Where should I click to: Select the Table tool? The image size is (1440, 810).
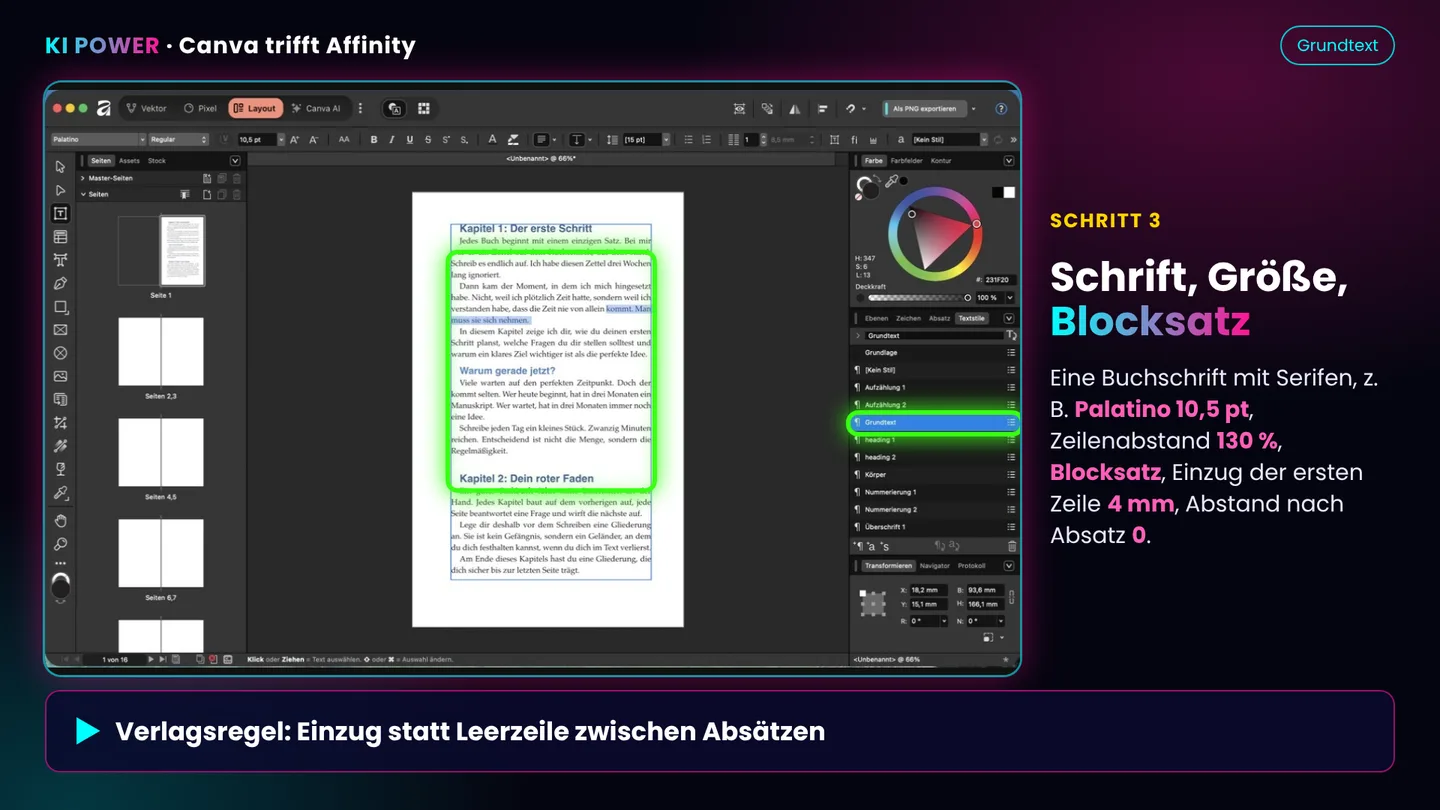coord(60,237)
